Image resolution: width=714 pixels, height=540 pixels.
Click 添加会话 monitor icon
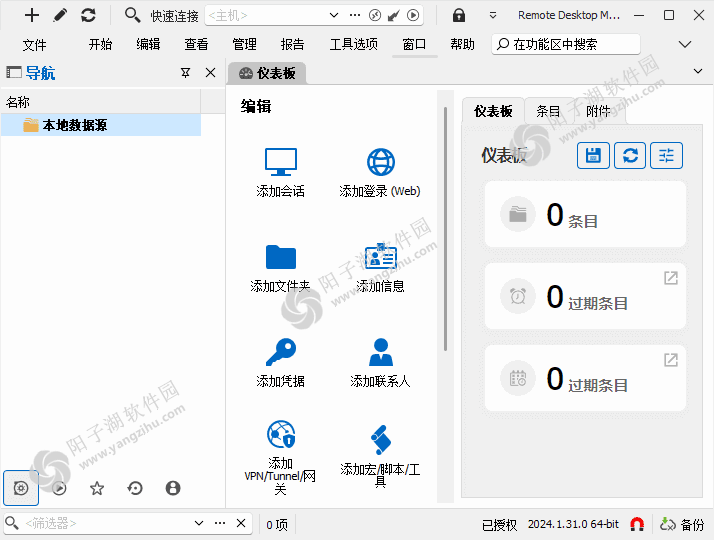pos(281,162)
